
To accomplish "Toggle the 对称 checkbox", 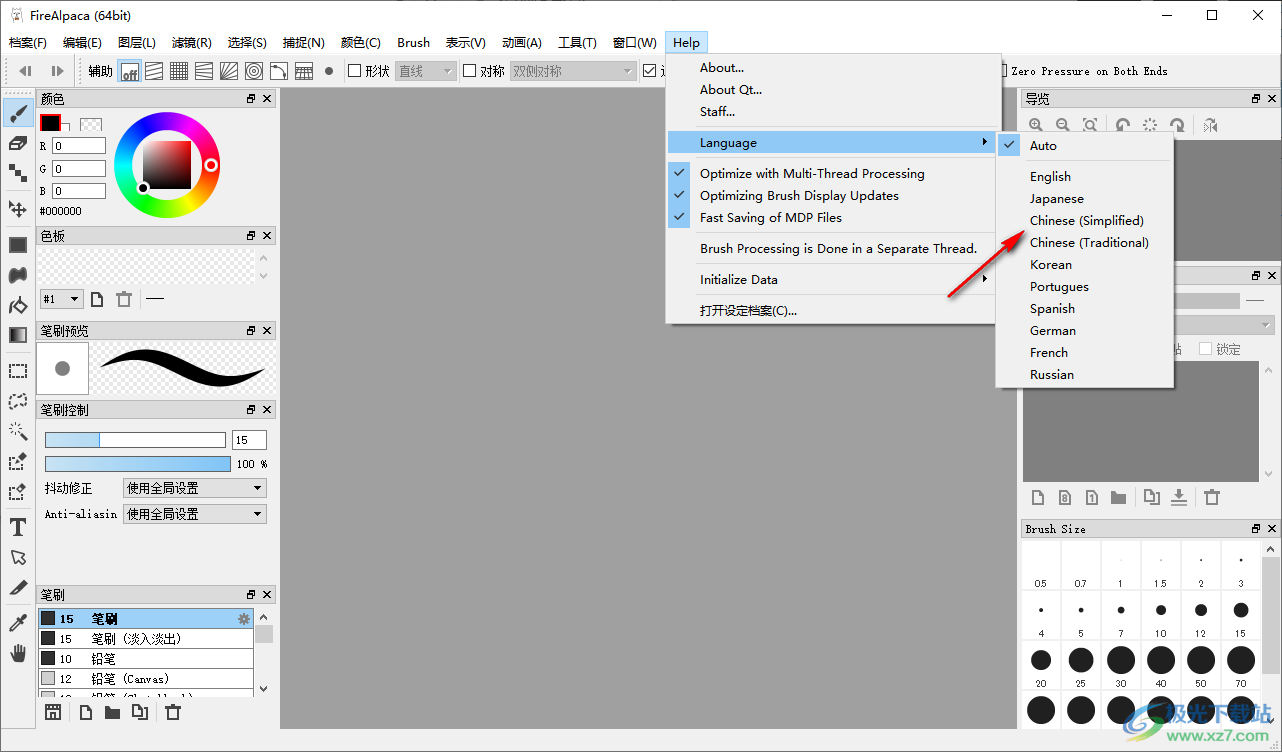I will 470,71.
